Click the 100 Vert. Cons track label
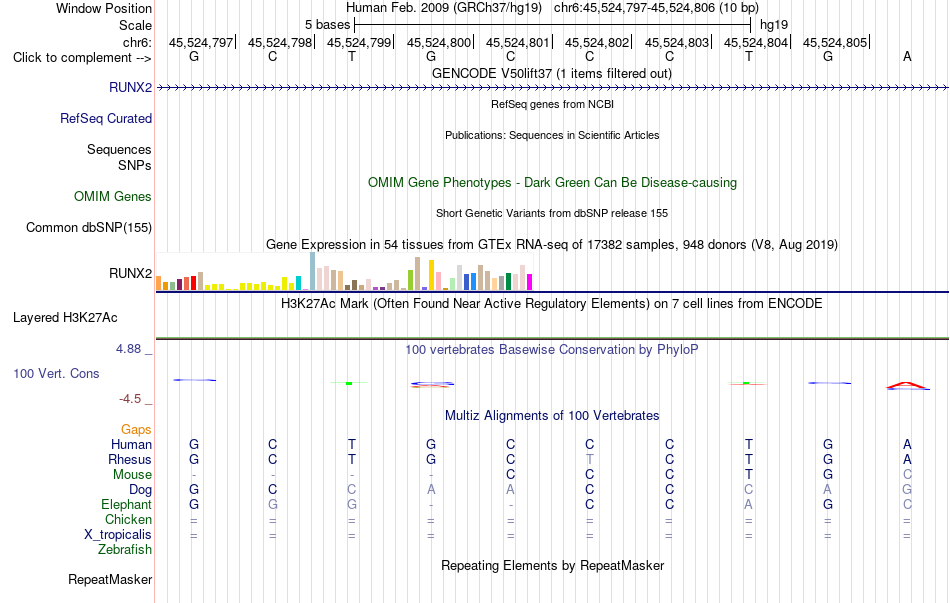This screenshot has width=950, height=603. [56, 373]
